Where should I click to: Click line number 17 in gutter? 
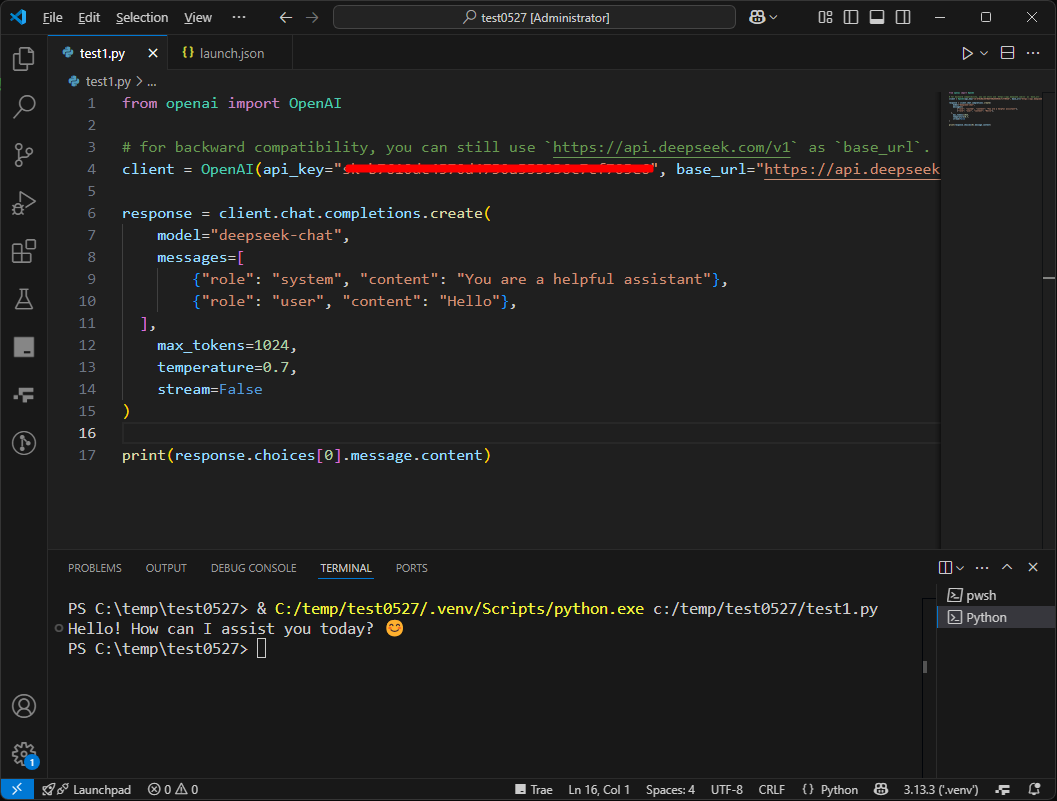point(87,455)
